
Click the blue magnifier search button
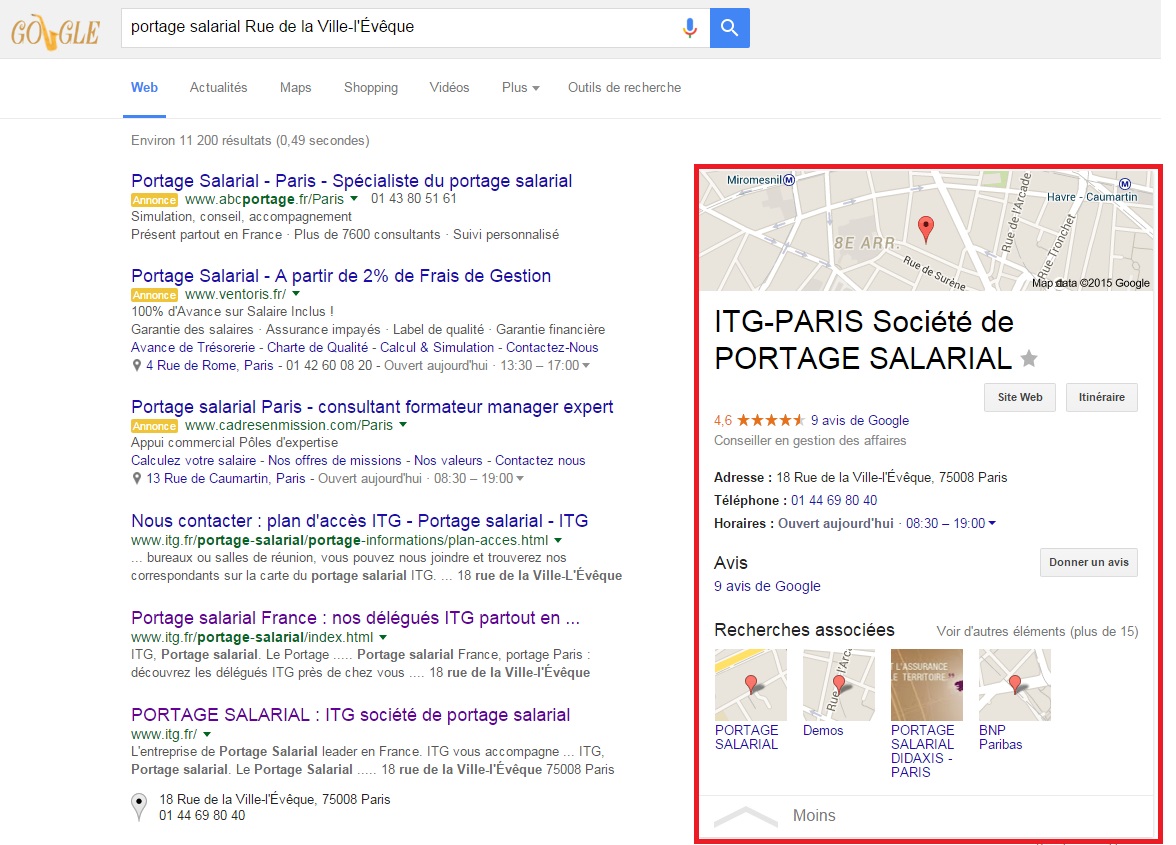(x=730, y=28)
